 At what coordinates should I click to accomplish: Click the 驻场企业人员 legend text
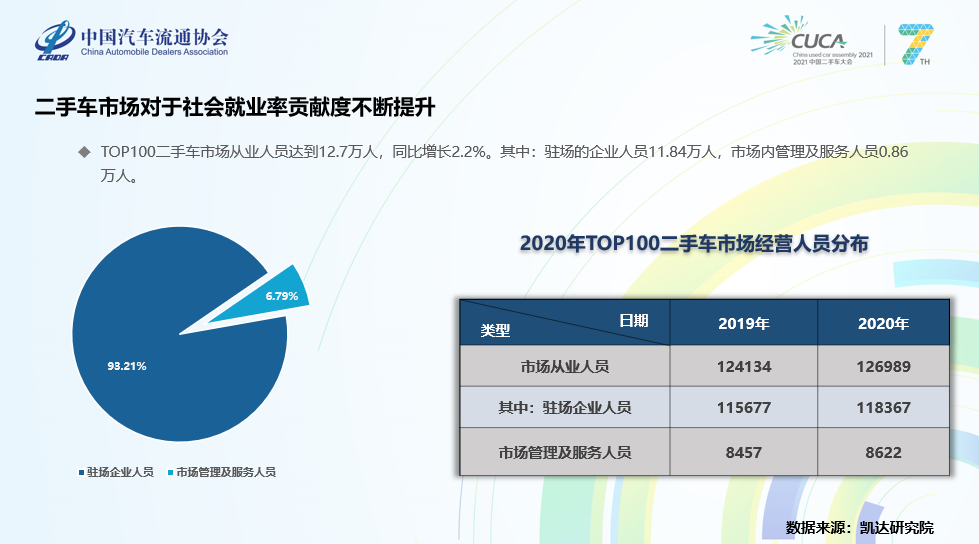[x=121, y=472]
